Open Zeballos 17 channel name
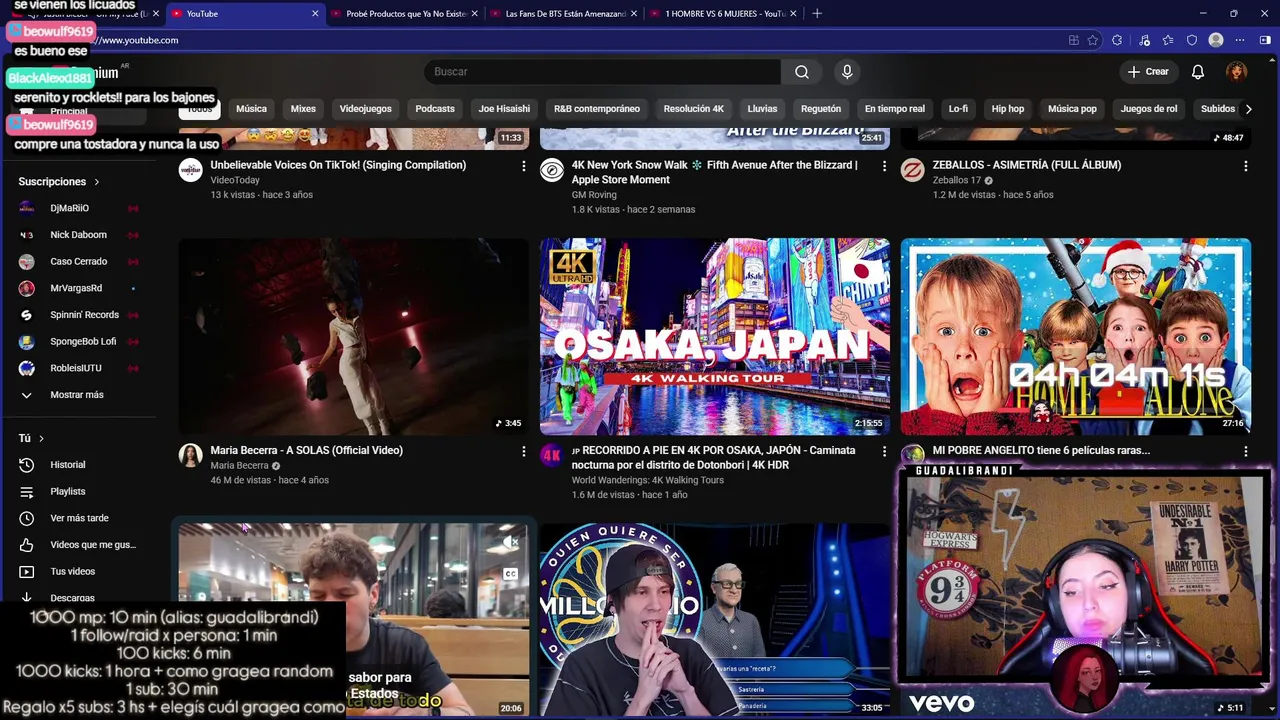This screenshot has height=720, width=1280. [957, 181]
